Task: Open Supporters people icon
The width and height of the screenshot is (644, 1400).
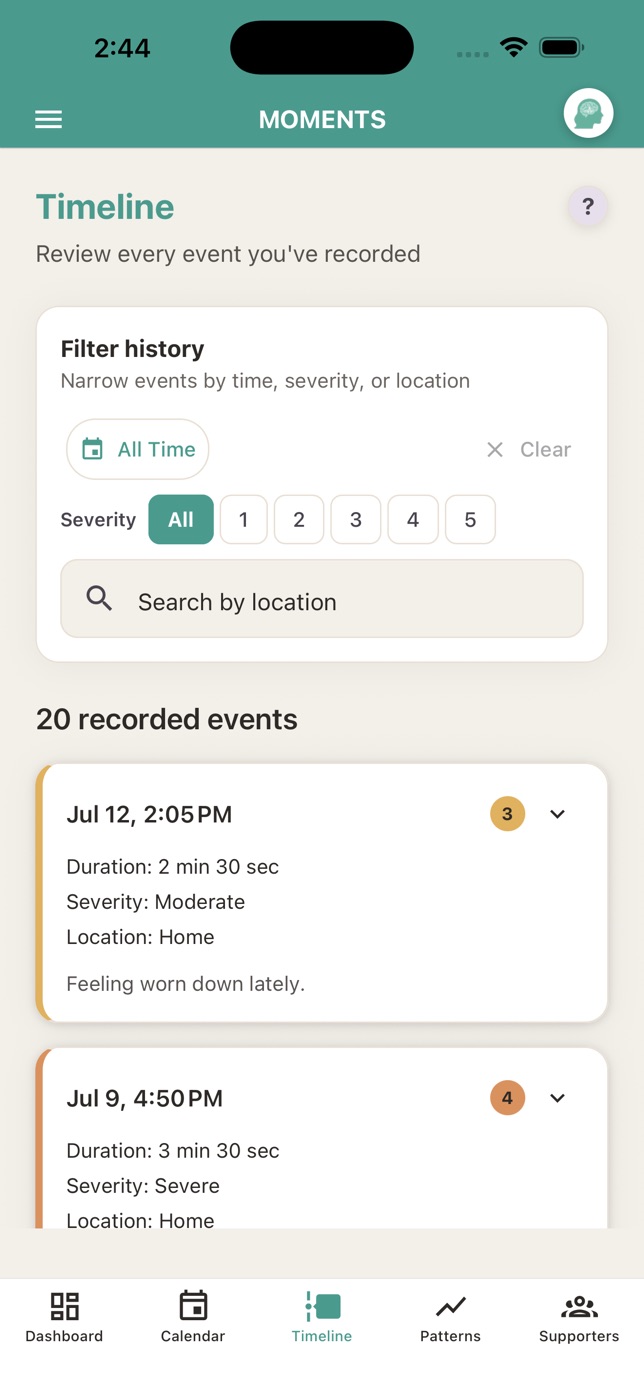Action: (579, 1306)
